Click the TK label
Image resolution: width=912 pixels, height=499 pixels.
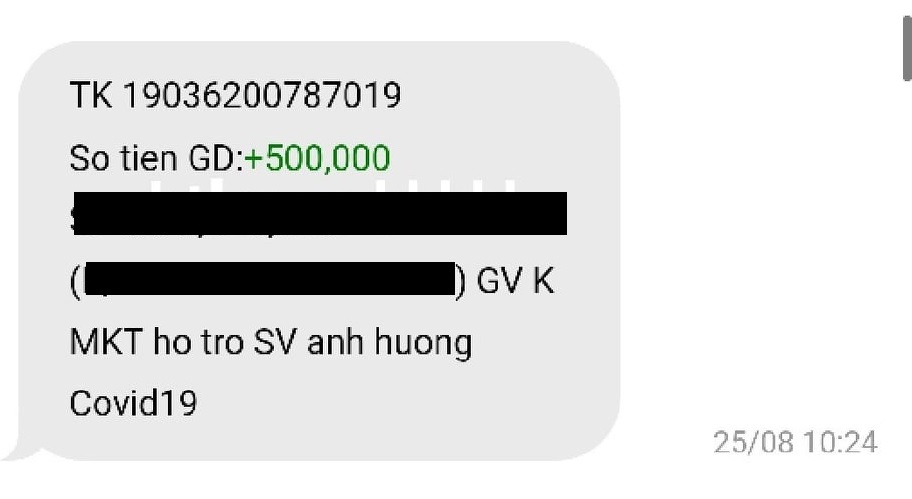pos(91,95)
